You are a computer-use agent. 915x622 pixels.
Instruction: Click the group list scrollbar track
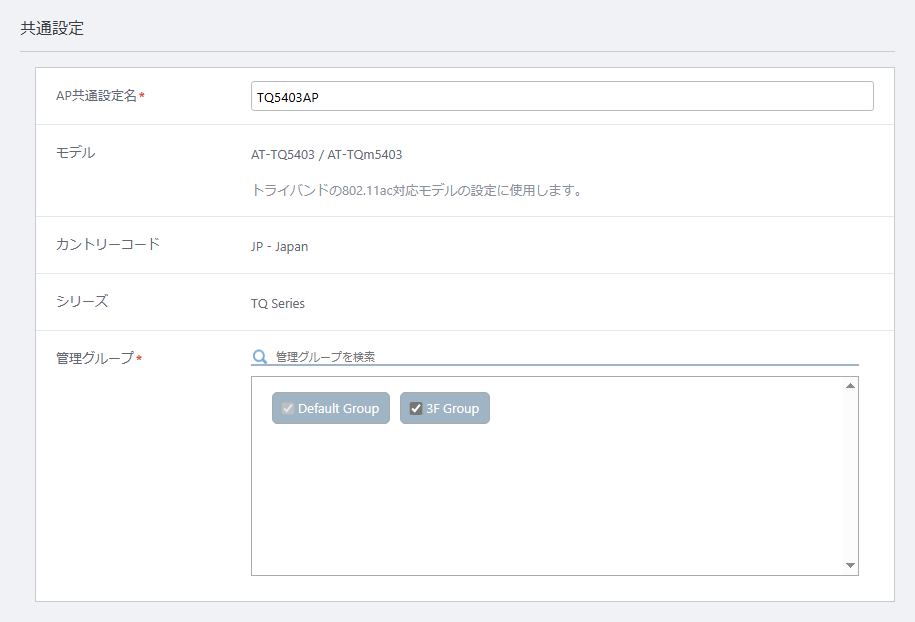tap(850, 476)
